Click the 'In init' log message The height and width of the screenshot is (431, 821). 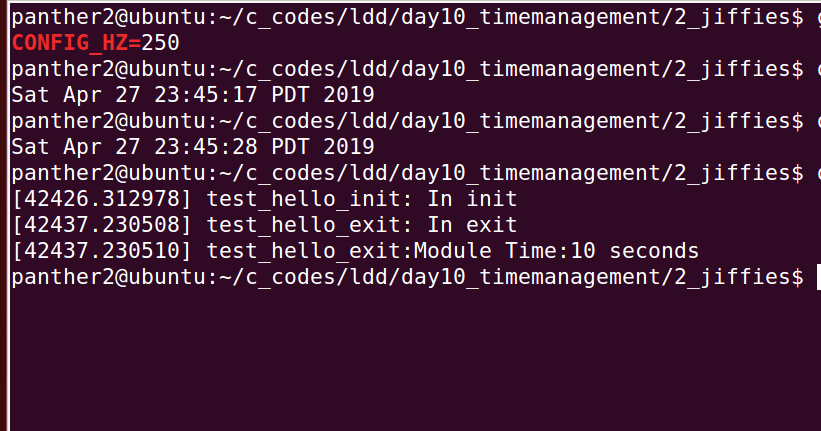472,199
